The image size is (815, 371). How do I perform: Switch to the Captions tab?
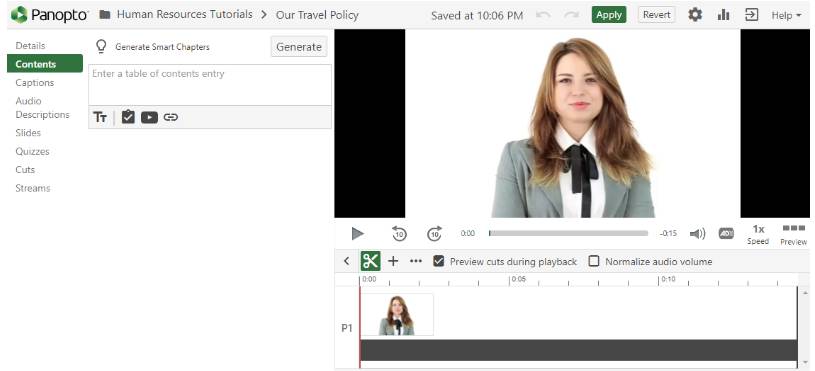point(34,83)
